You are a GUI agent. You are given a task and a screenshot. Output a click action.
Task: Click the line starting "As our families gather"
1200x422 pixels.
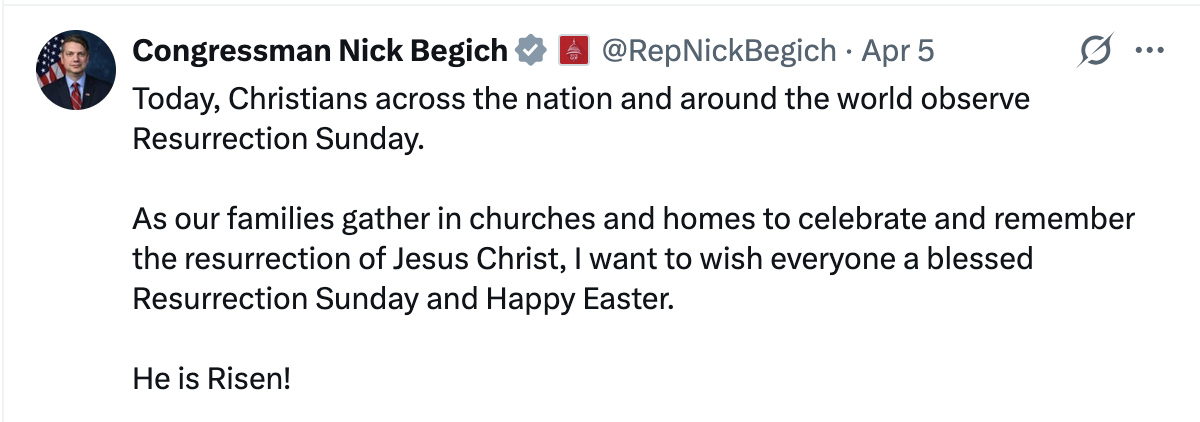point(633,219)
